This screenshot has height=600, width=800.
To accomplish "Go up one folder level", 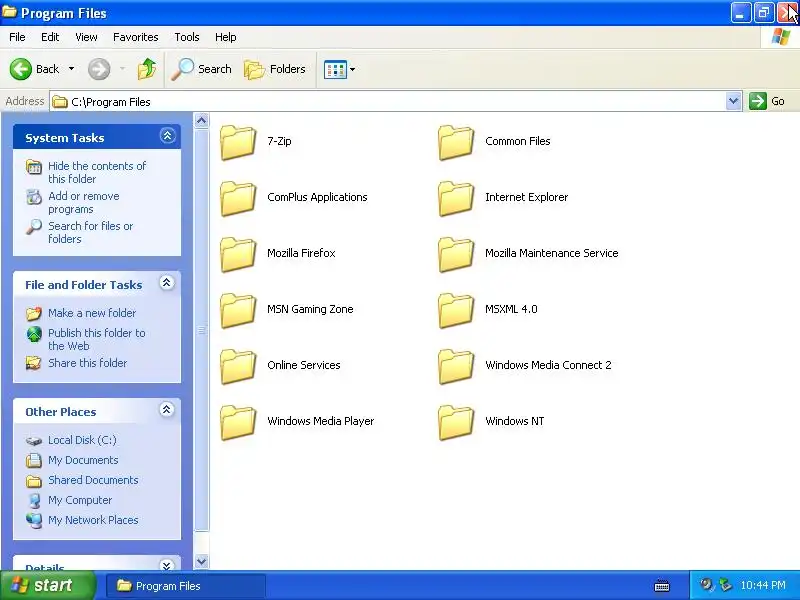I will [x=147, y=69].
